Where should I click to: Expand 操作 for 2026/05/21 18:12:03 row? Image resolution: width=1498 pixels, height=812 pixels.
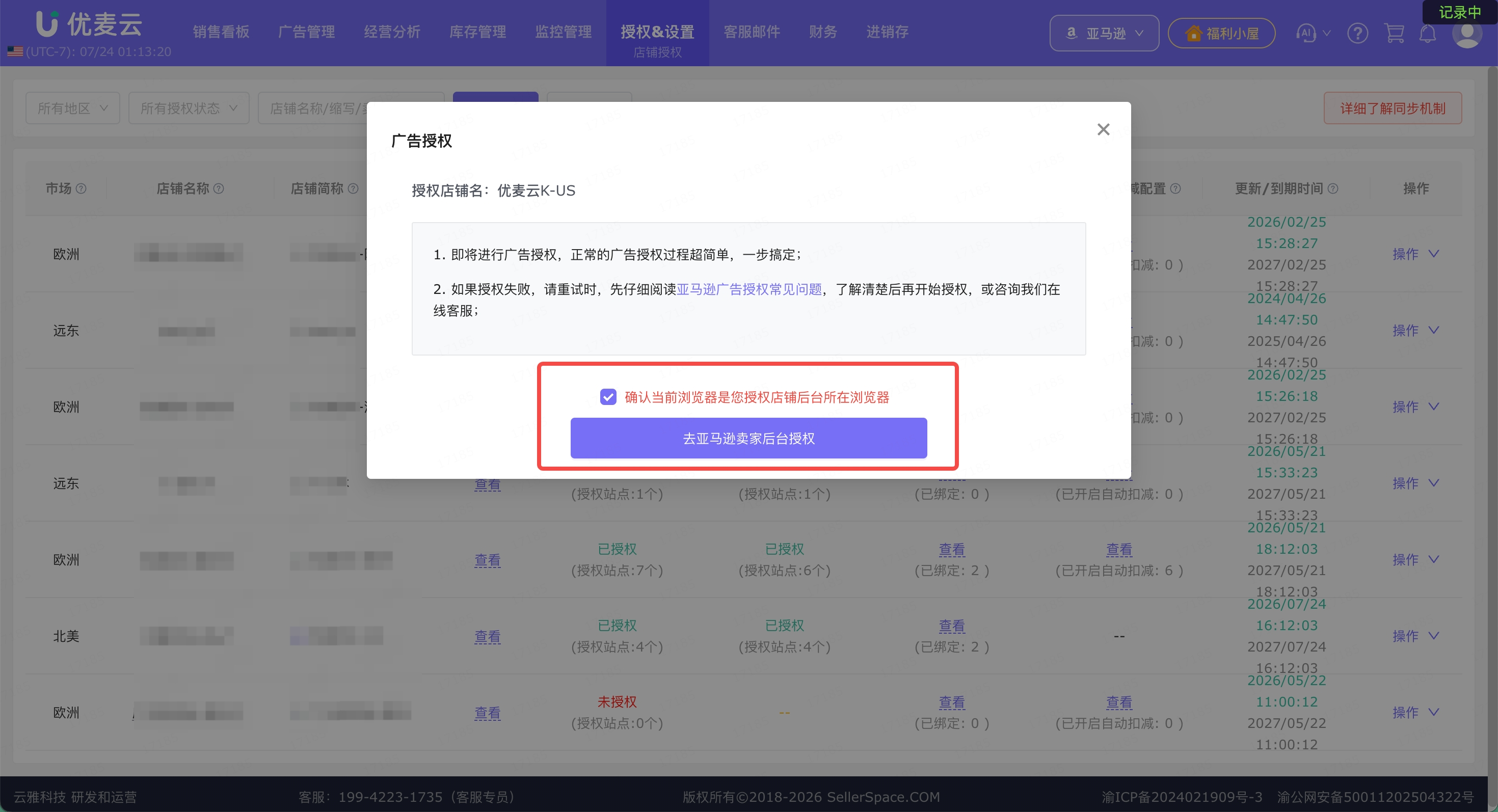pyautogui.click(x=1415, y=560)
